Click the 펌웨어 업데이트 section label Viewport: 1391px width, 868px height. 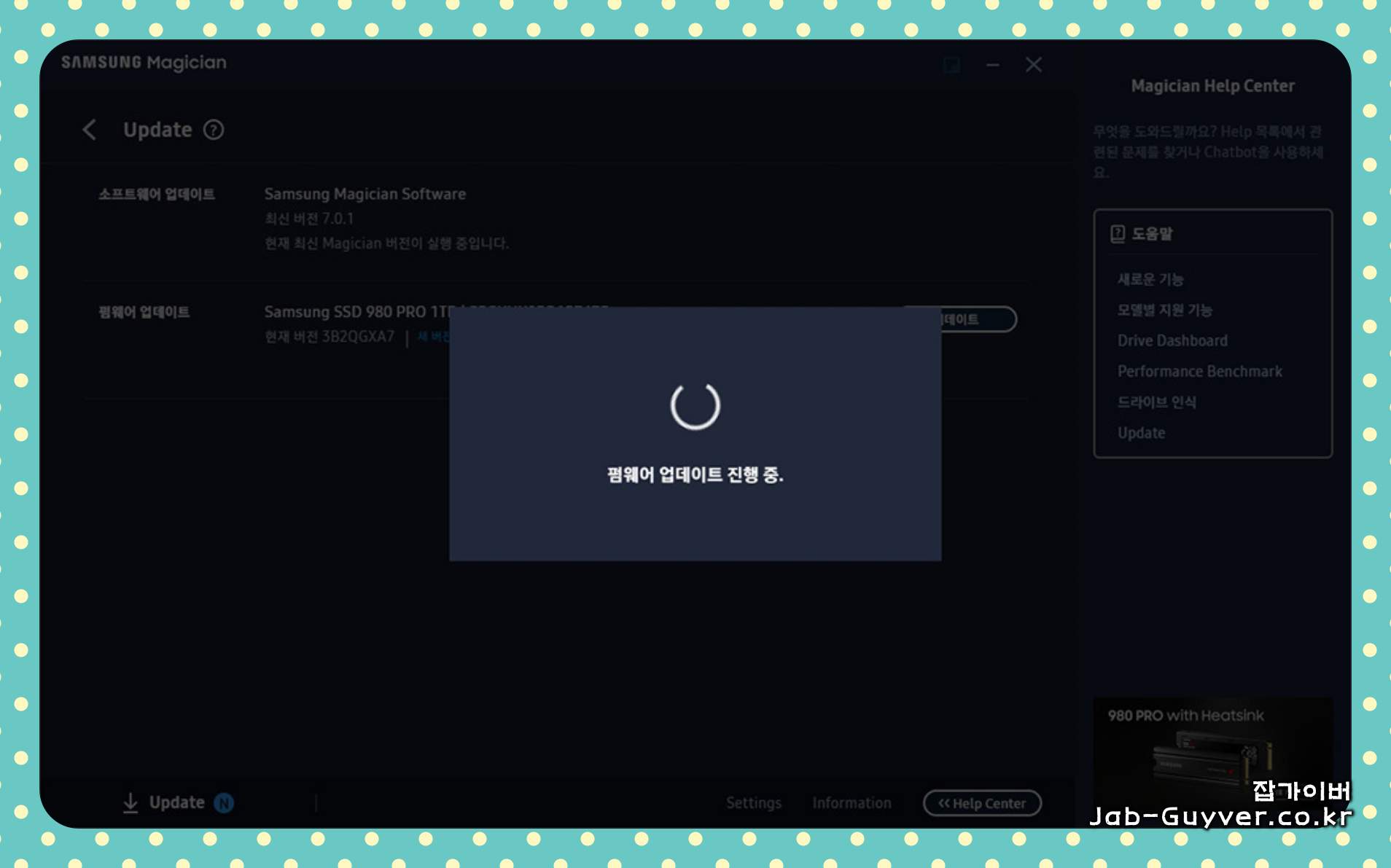coord(144,312)
